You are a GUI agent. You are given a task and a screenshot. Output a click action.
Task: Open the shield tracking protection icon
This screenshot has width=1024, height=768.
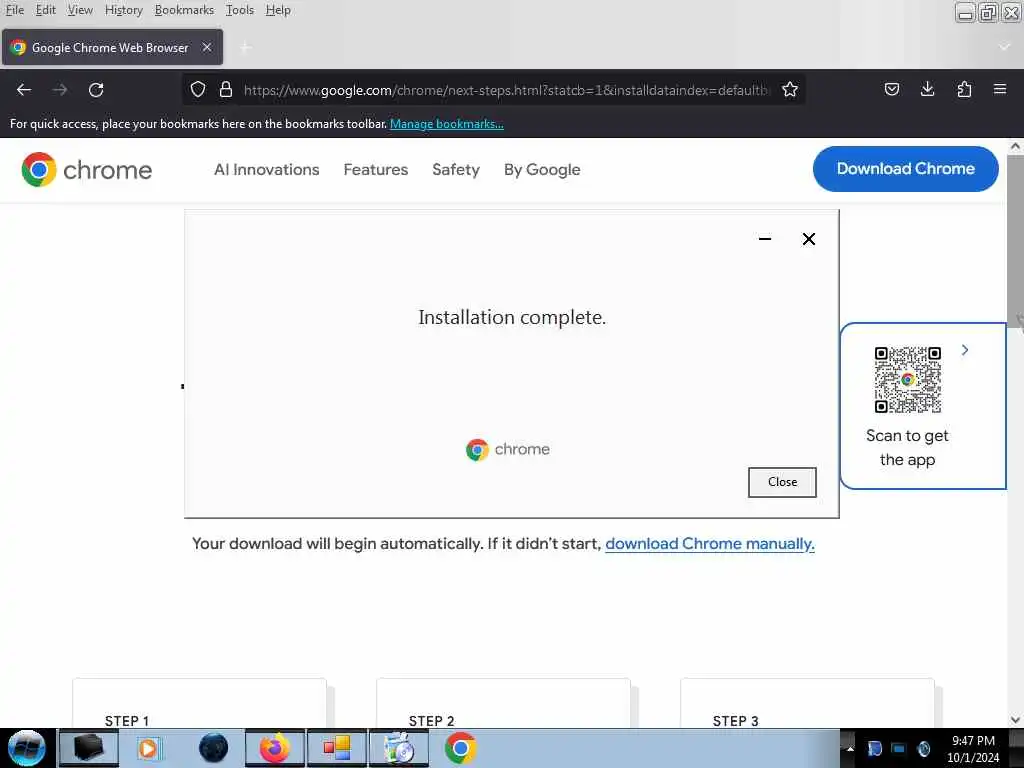198,89
